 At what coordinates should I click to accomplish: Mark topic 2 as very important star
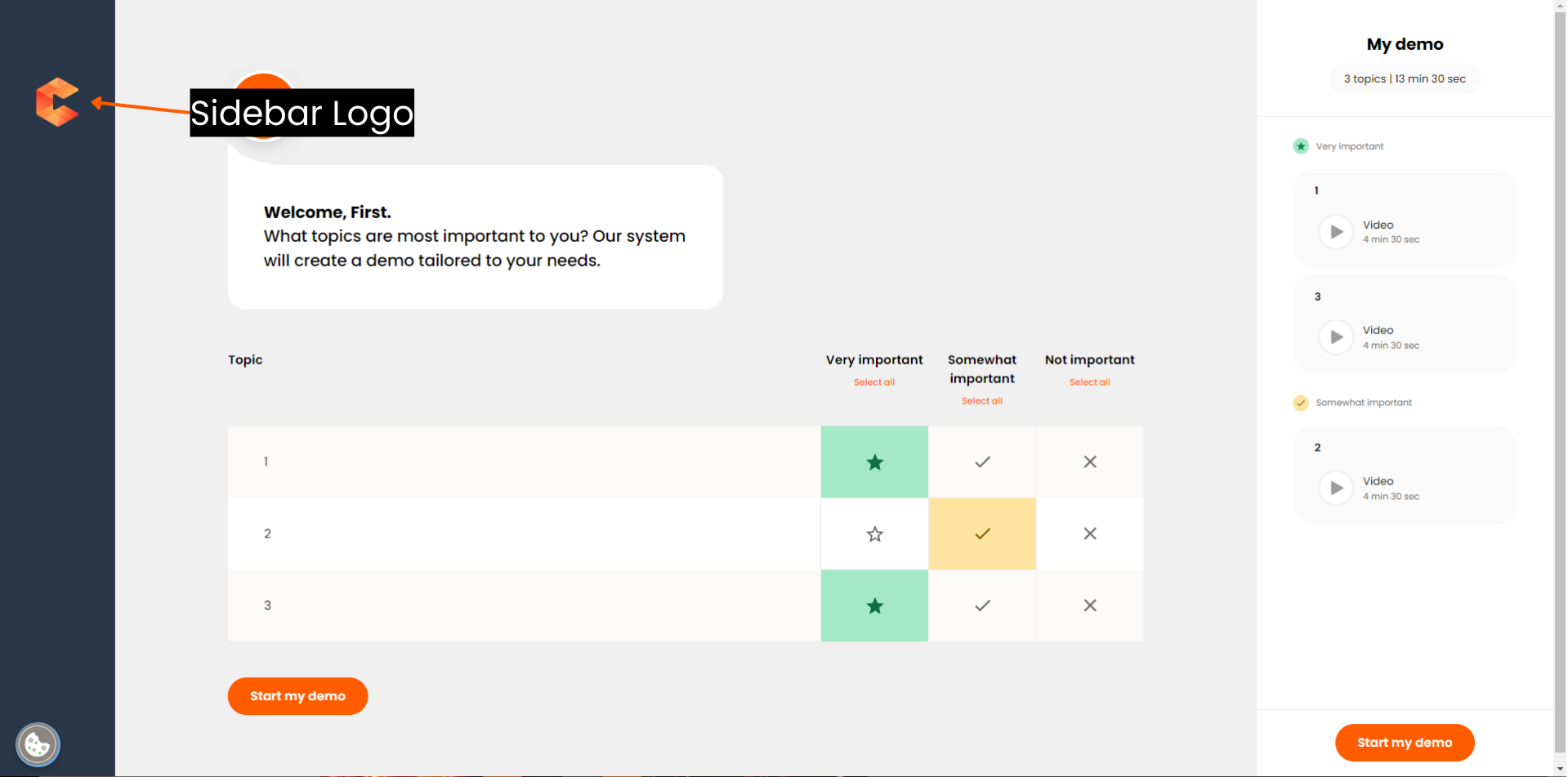pos(874,534)
